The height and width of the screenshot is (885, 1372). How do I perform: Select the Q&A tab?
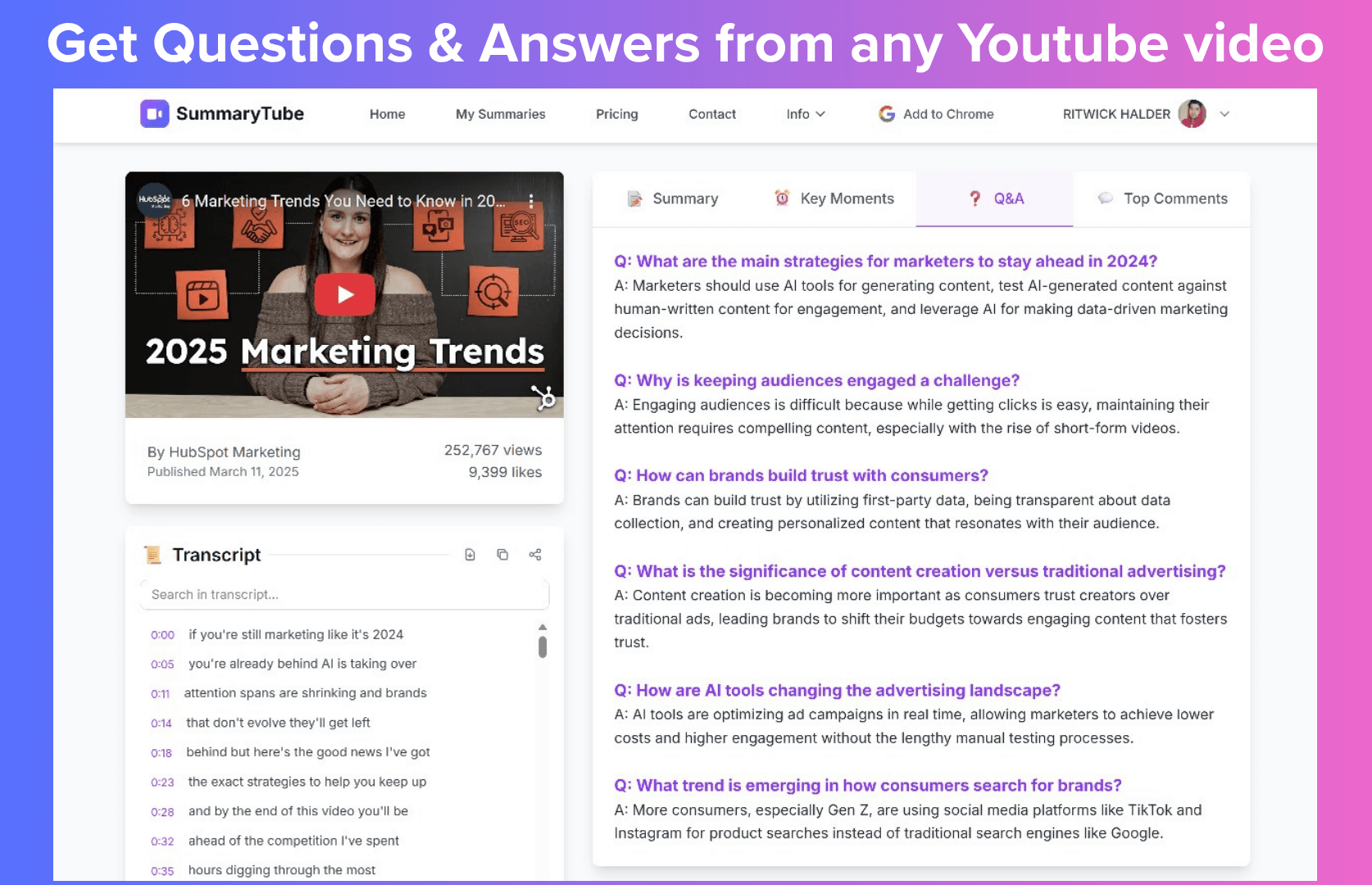pos(994,198)
